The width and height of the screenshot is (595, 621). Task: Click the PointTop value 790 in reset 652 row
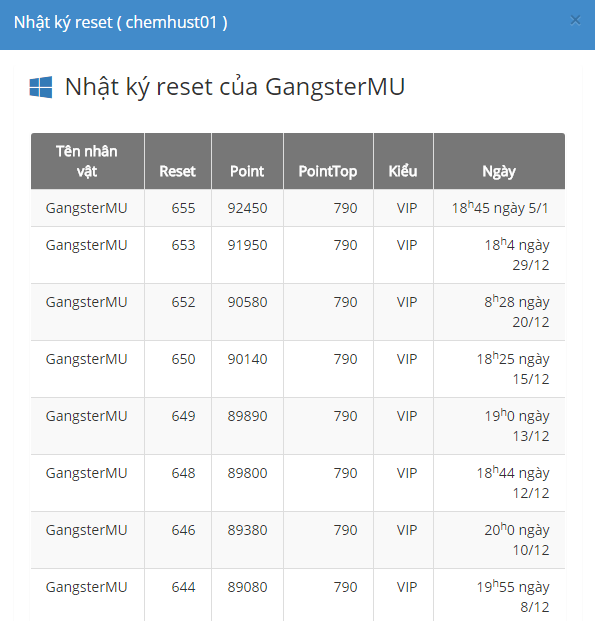345,302
